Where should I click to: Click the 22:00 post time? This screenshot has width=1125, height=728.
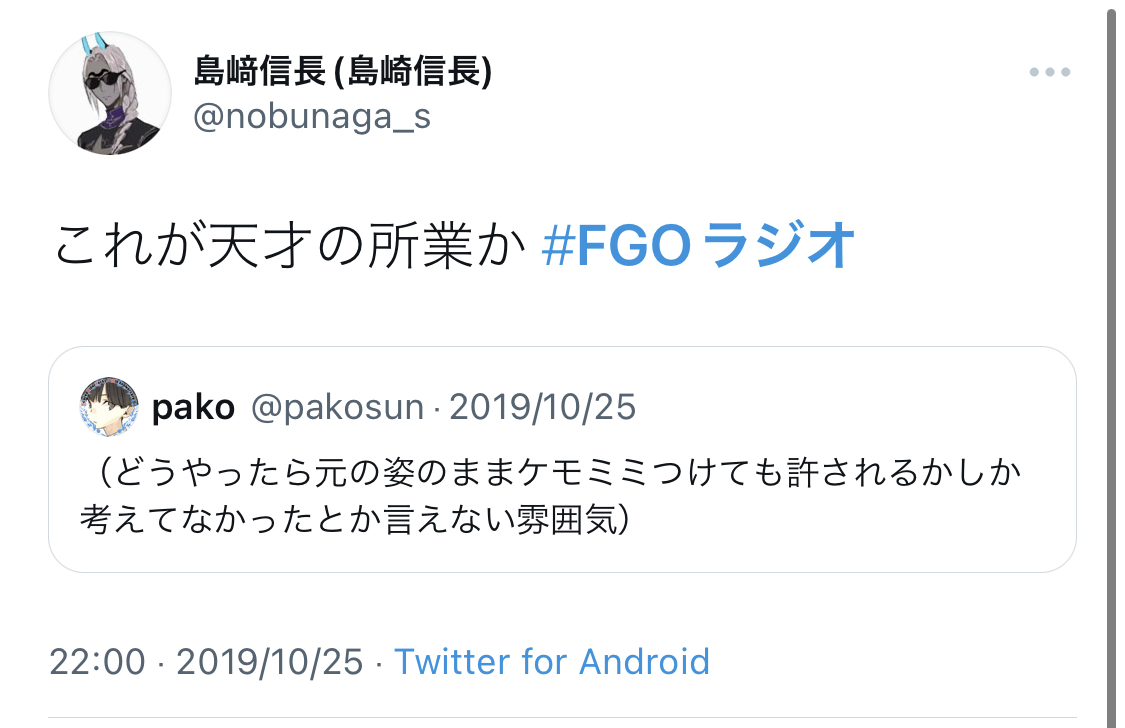tap(96, 662)
